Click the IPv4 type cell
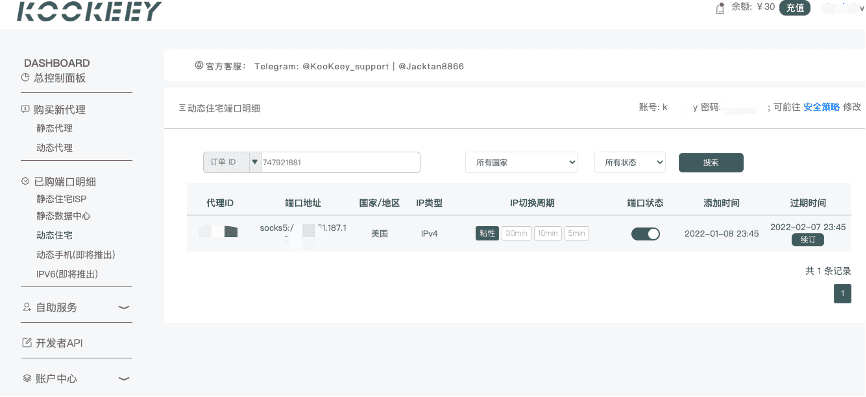The height and width of the screenshot is (397, 866). [x=429, y=234]
